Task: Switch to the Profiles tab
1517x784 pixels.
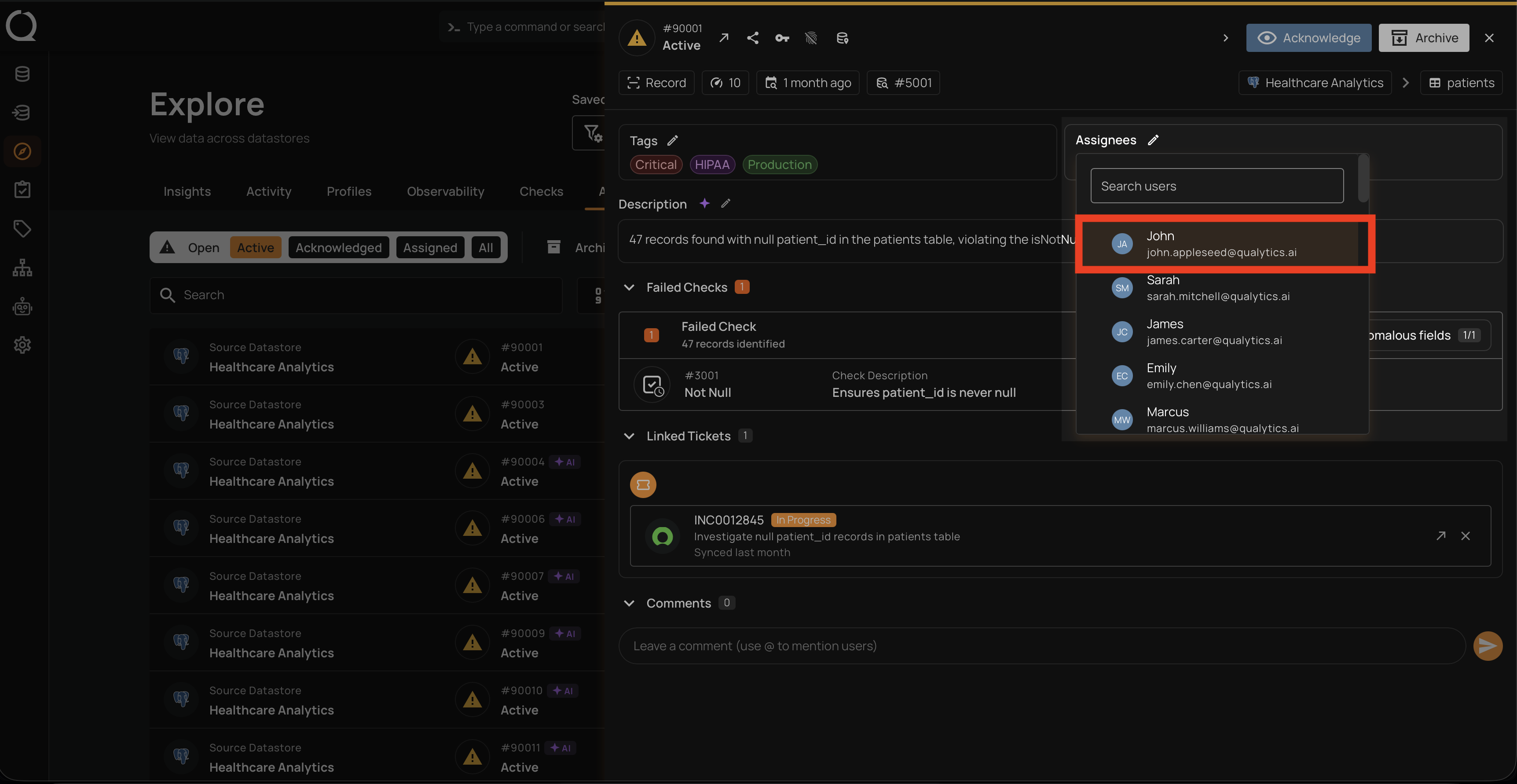Action: (x=349, y=191)
